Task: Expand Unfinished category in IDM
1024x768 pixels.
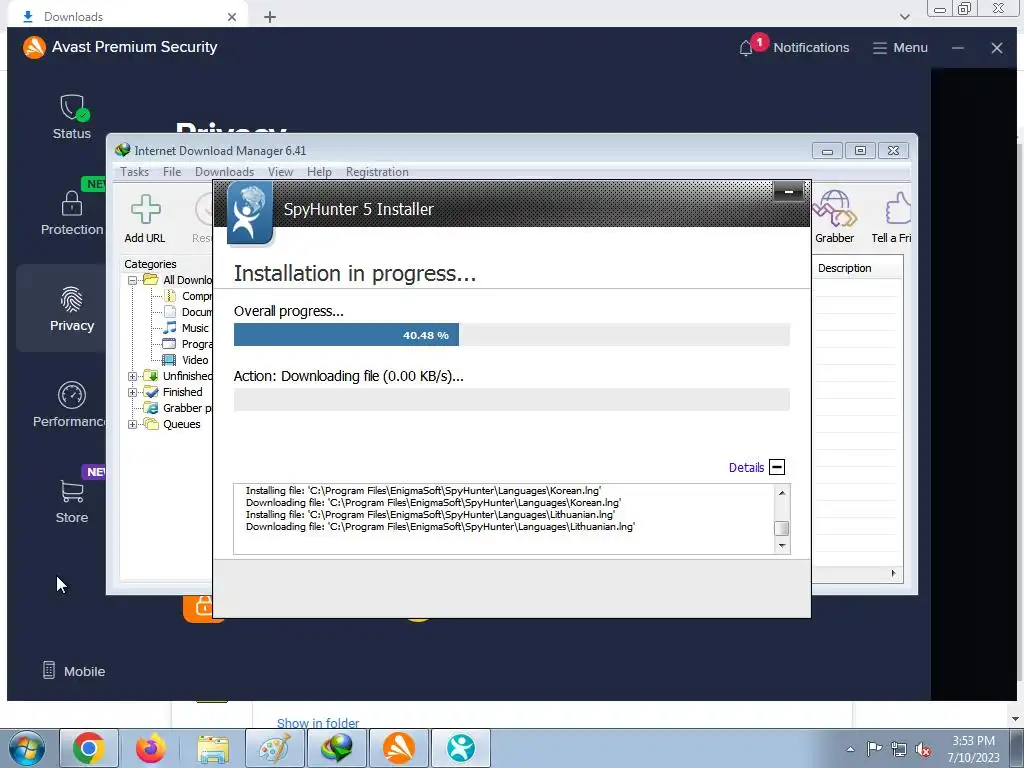Action: click(133, 376)
